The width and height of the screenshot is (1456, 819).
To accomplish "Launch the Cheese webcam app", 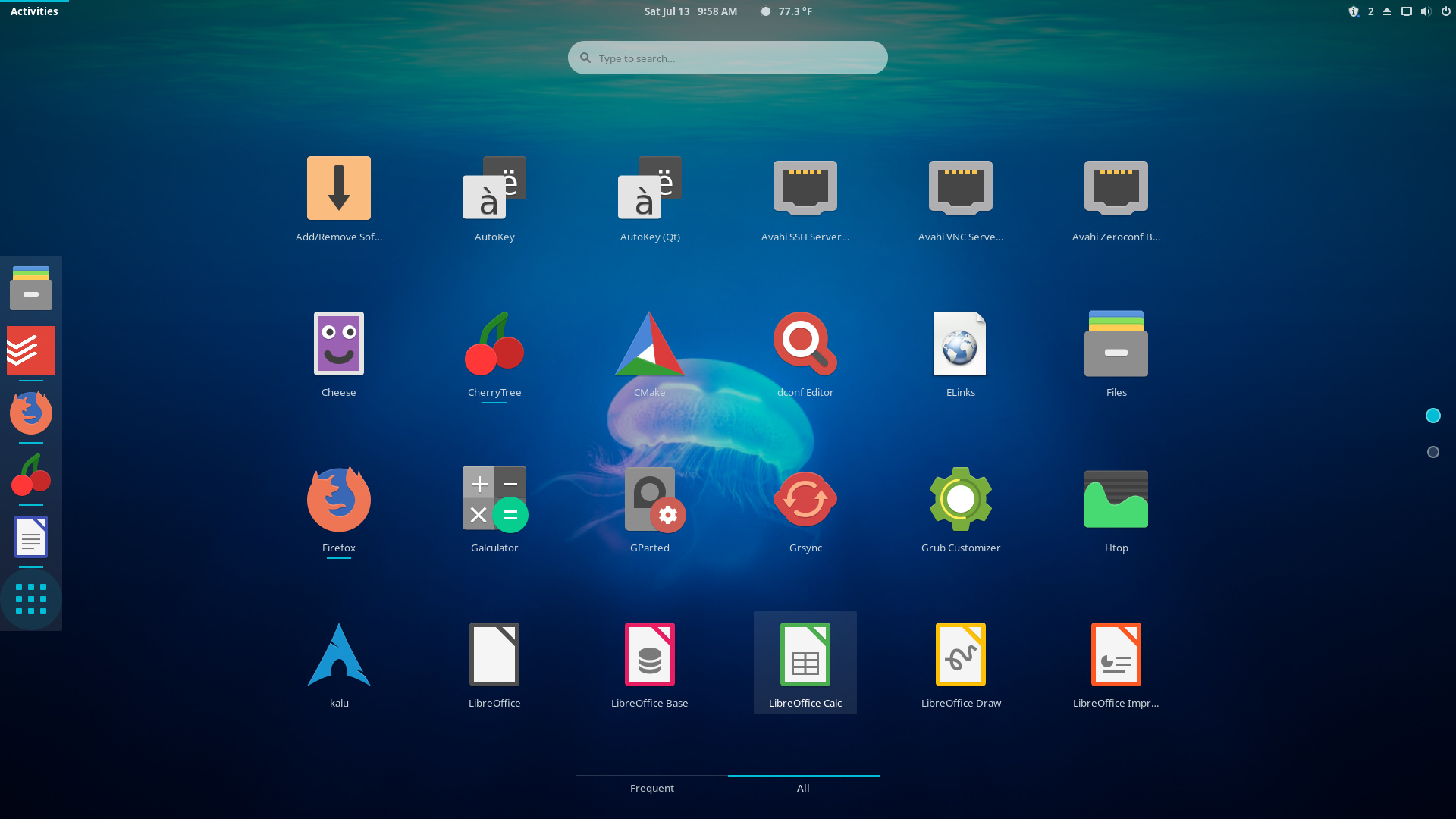I will 339,354.
